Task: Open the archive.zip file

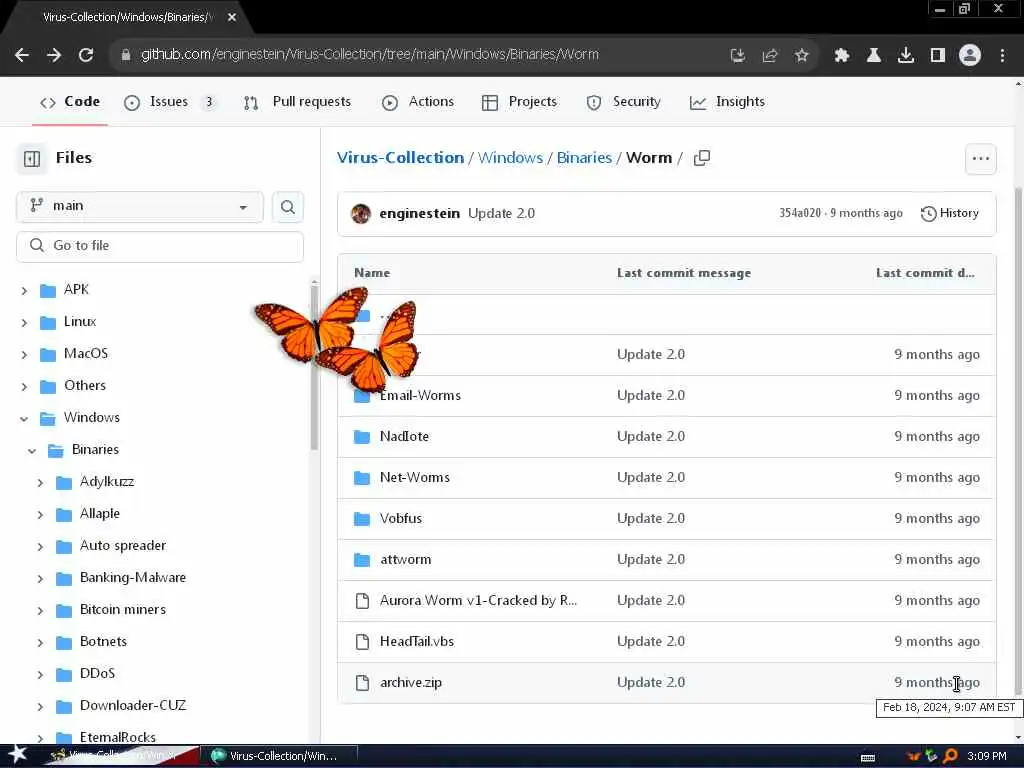Action: click(411, 683)
